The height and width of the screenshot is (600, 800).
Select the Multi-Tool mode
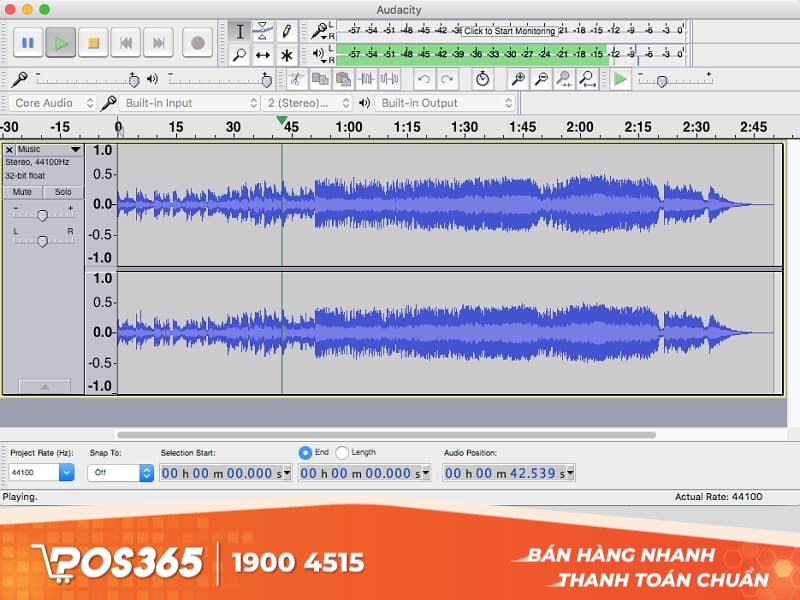pyautogui.click(x=284, y=53)
